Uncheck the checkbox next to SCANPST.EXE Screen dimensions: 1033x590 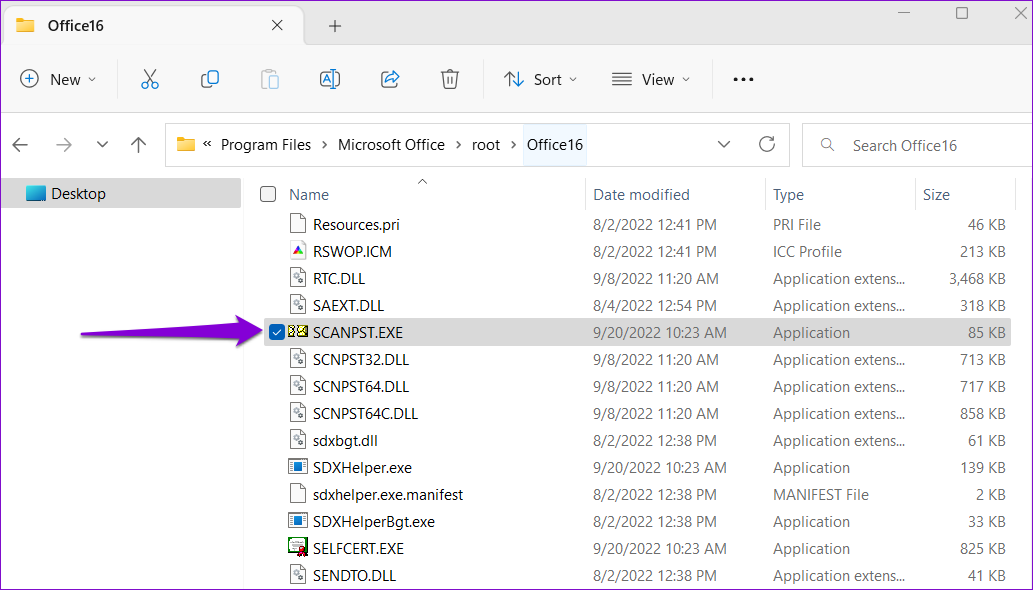[276, 331]
